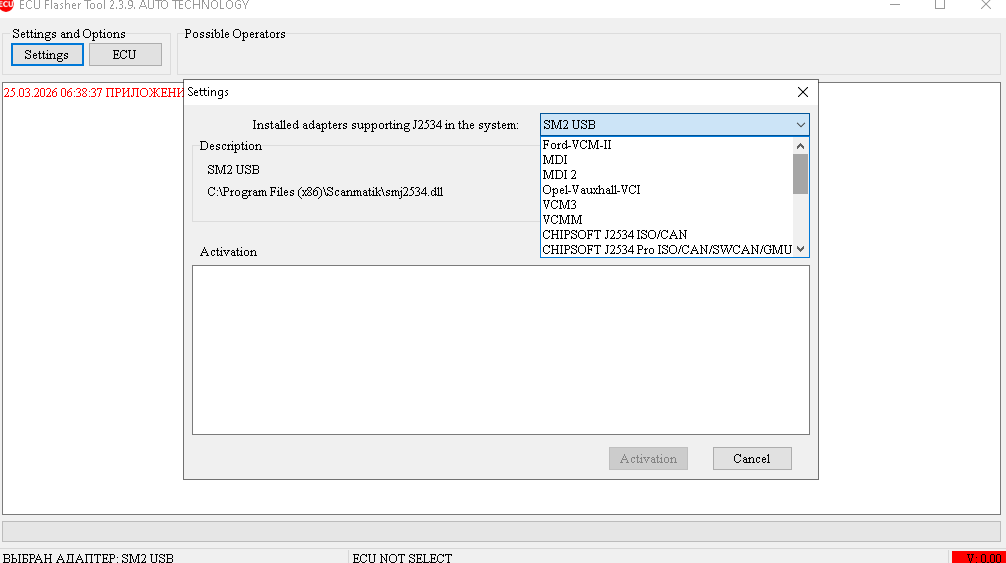Cancel the Settings dialog
Screen dimensions: 1006x563
752,459
